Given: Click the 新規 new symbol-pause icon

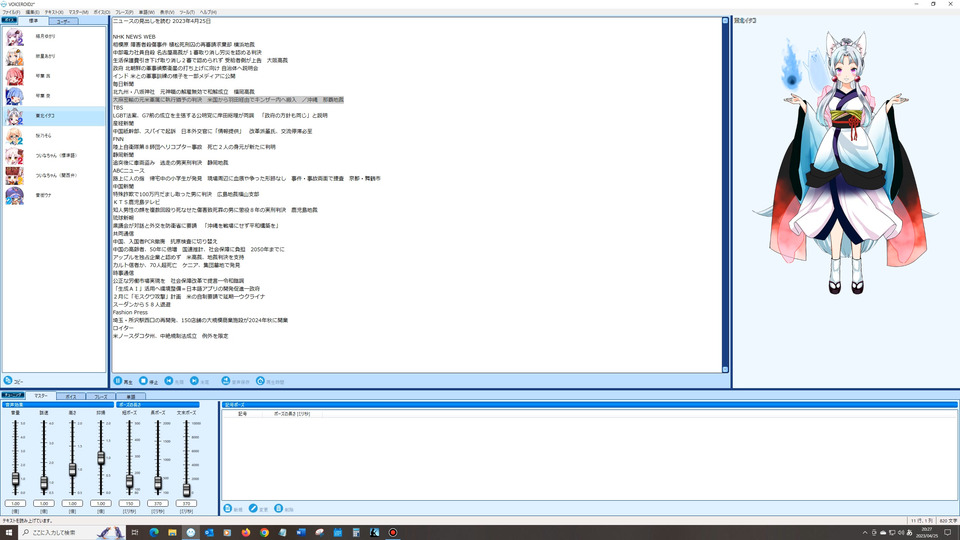Looking at the screenshot, I should [x=228, y=508].
